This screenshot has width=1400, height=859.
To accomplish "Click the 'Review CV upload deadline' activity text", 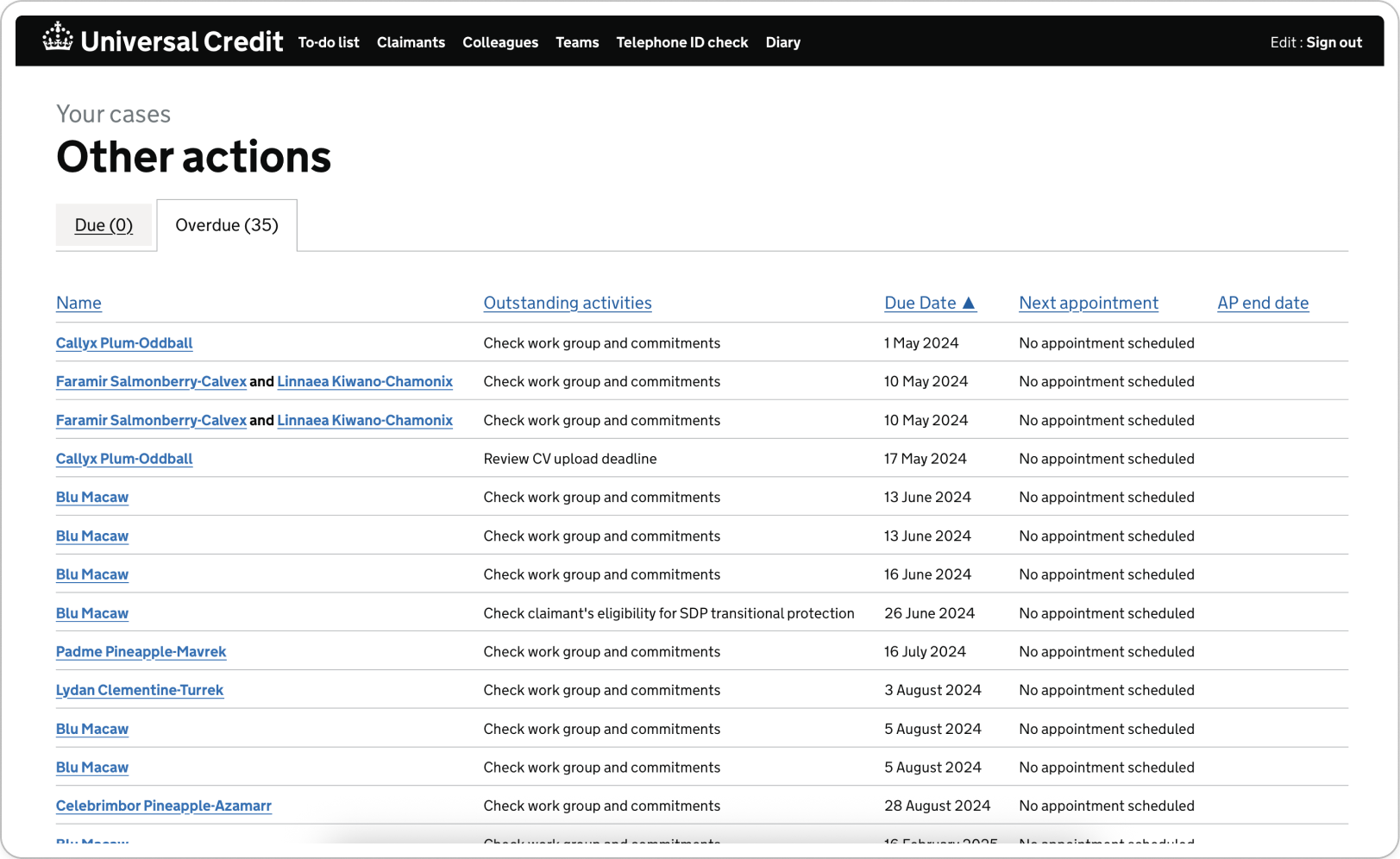I will coord(570,459).
